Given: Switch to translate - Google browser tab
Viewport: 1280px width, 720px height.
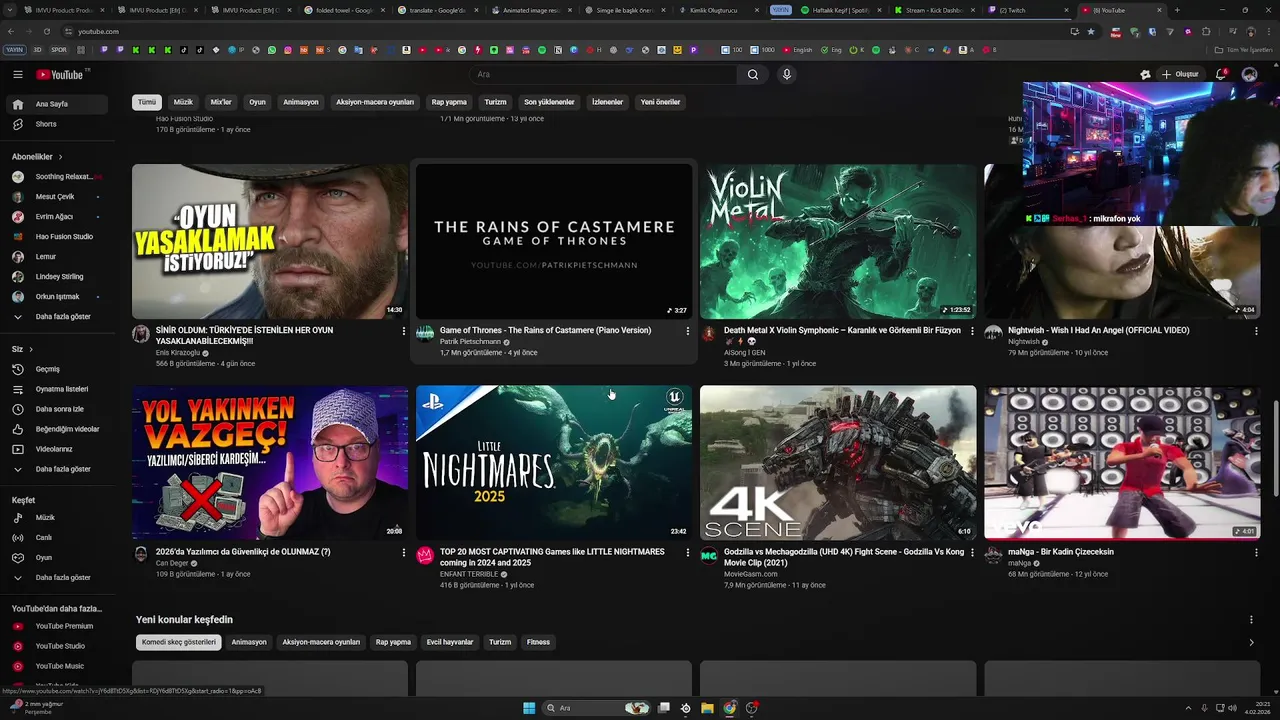Looking at the screenshot, I should coord(436,10).
